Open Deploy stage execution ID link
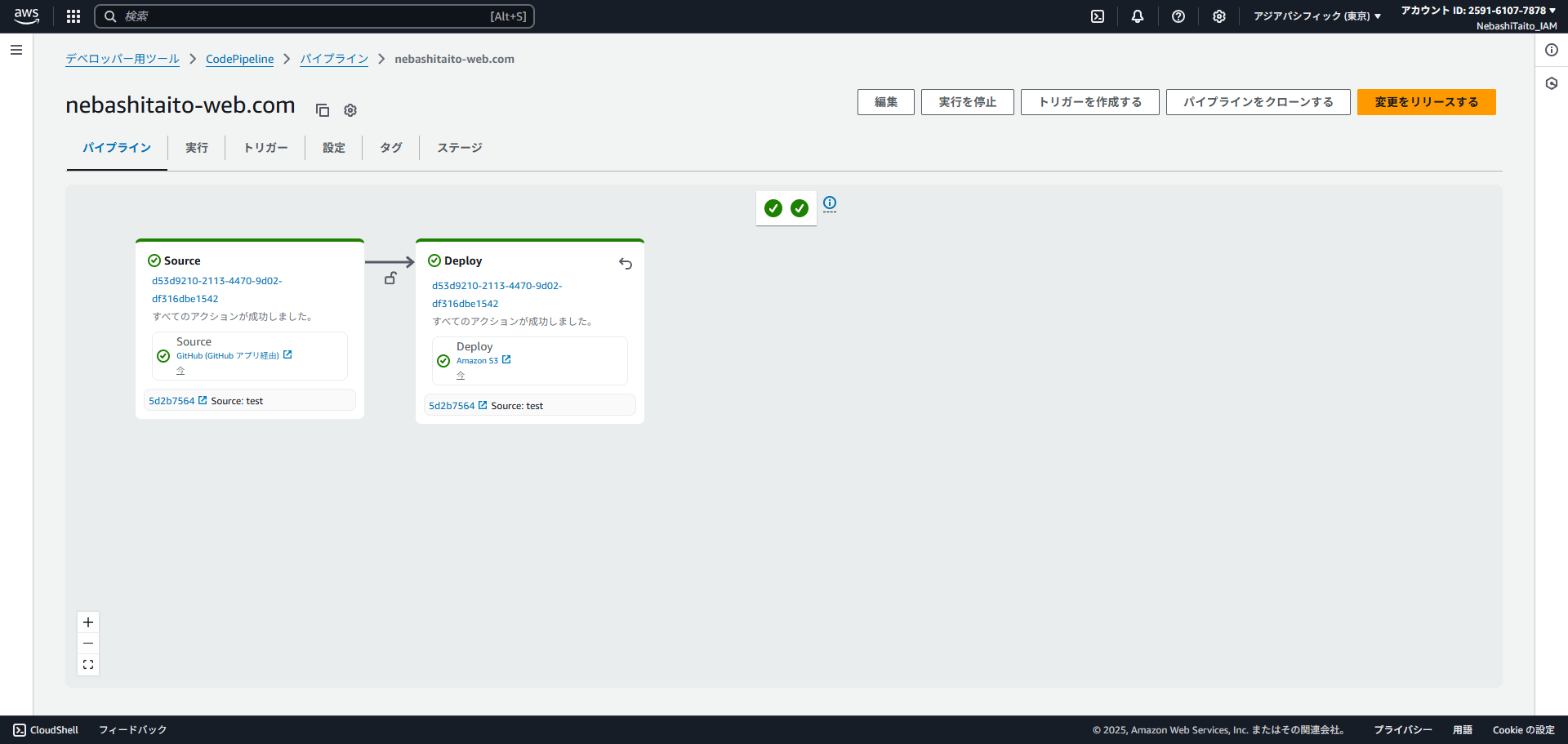 (x=497, y=295)
